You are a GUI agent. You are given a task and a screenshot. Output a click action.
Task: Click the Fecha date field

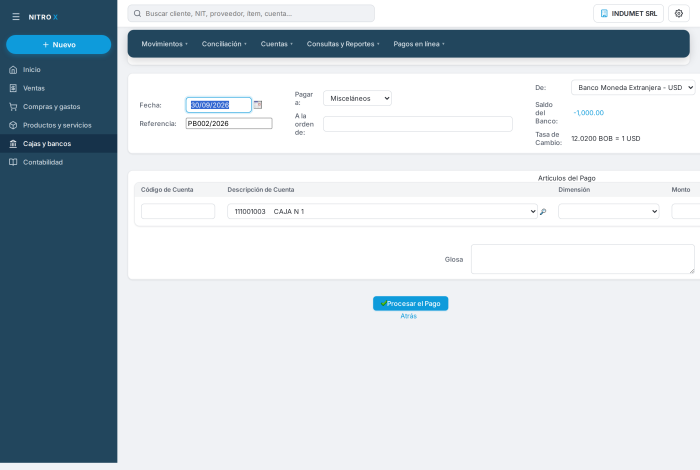(x=218, y=105)
